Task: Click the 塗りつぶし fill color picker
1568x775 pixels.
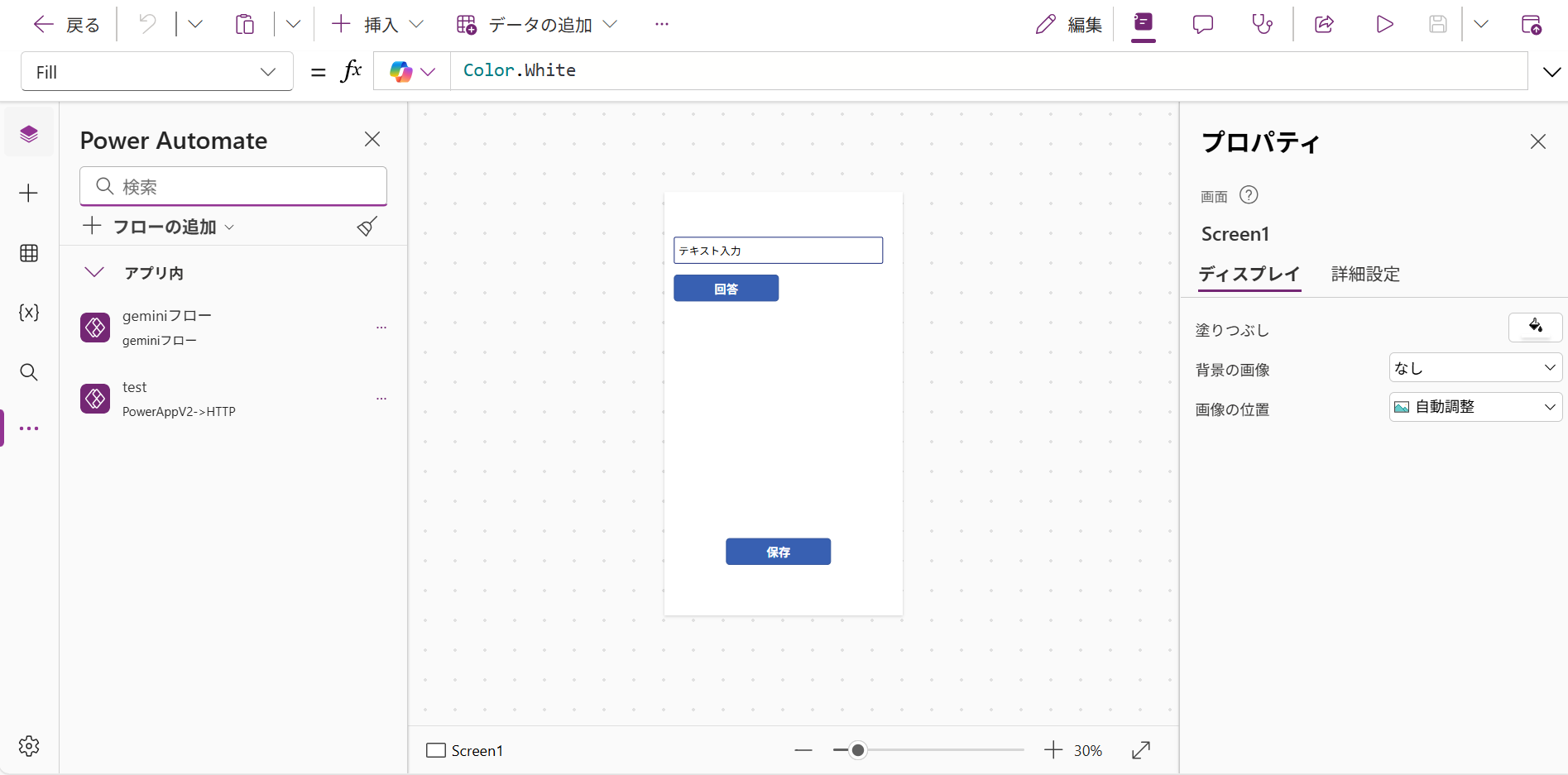Action: pos(1535,328)
